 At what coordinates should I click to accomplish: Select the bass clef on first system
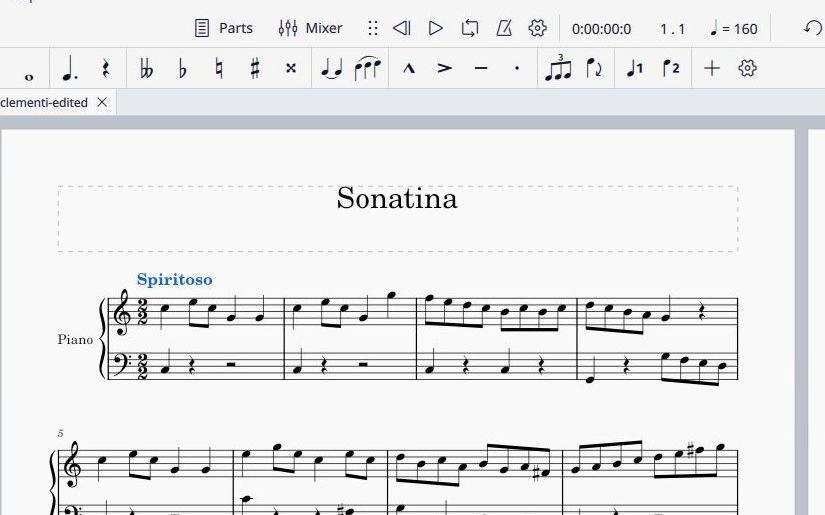tap(122, 363)
